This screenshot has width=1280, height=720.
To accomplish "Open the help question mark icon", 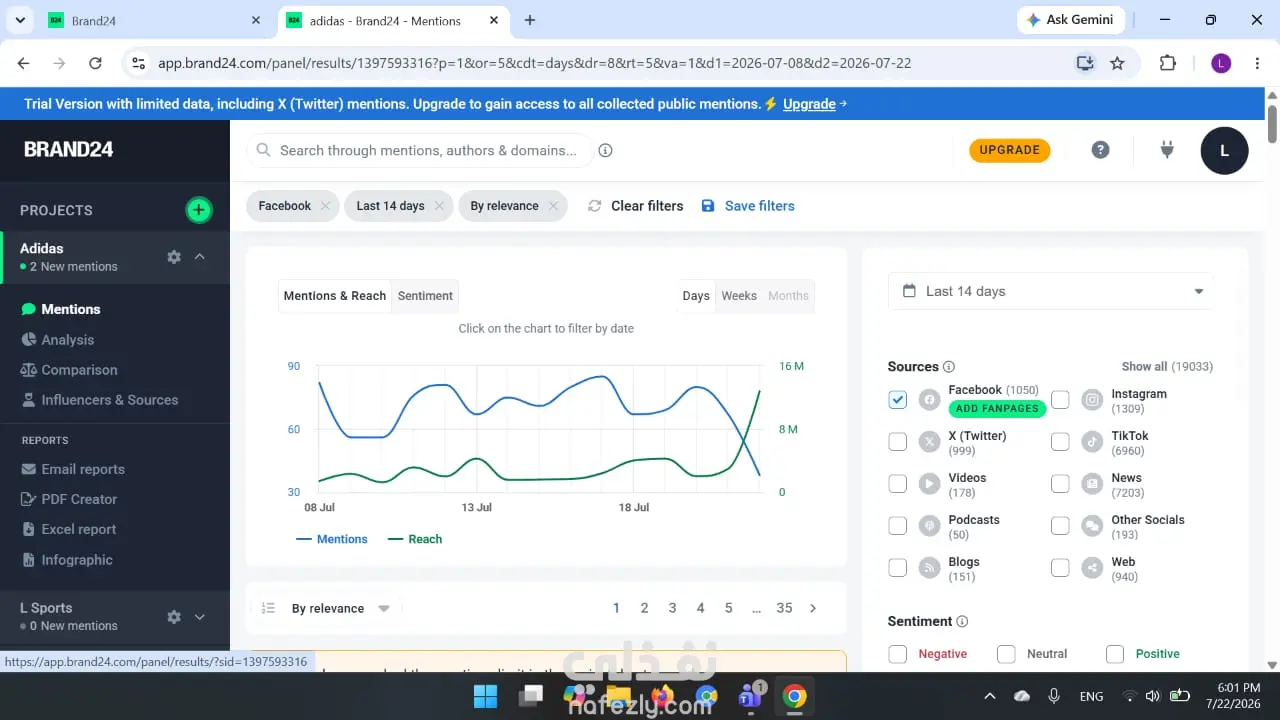I will pyautogui.click(x=1100, y=150).
